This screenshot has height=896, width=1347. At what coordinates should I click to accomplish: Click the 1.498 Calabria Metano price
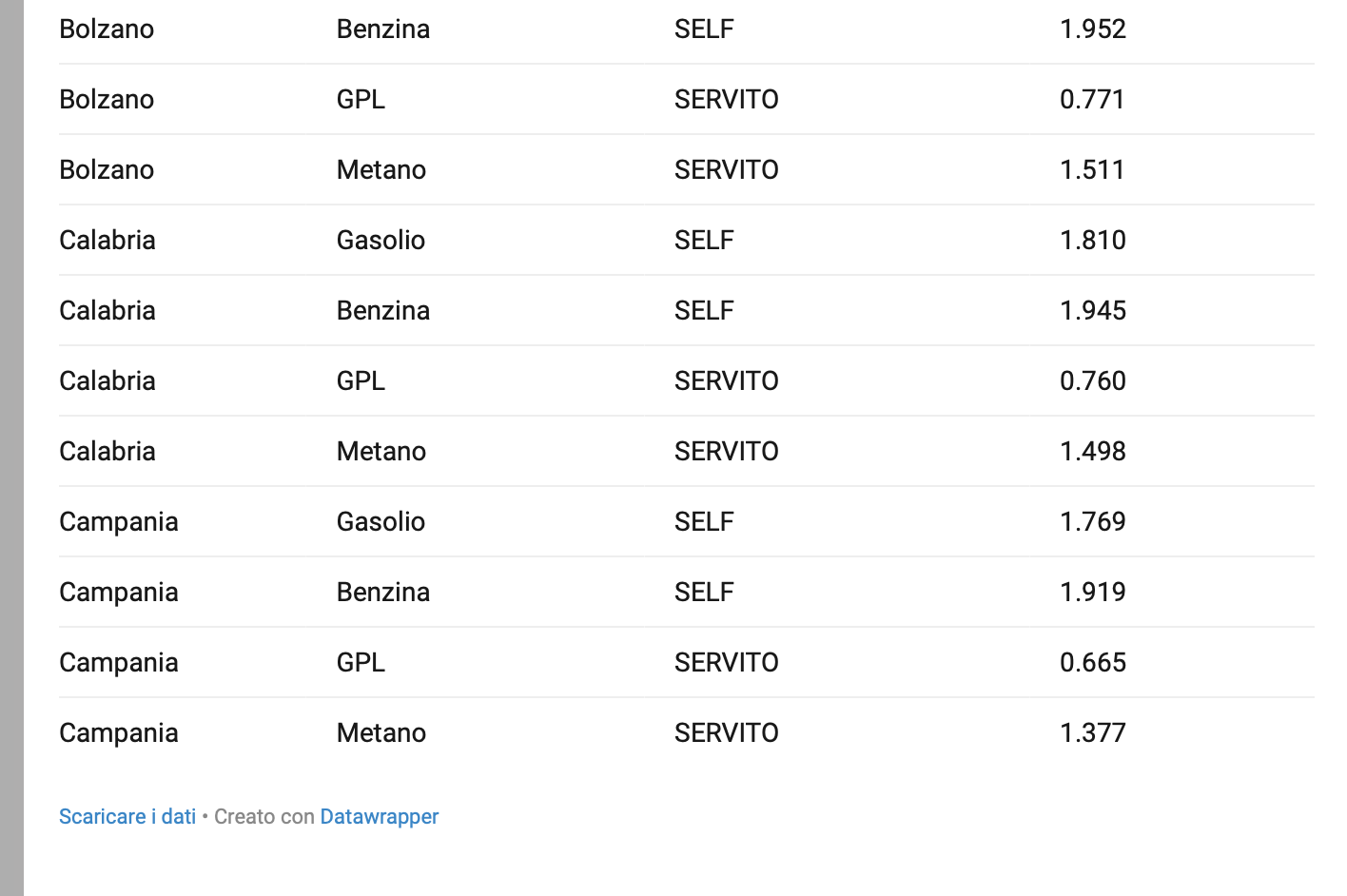[1093, 451]
